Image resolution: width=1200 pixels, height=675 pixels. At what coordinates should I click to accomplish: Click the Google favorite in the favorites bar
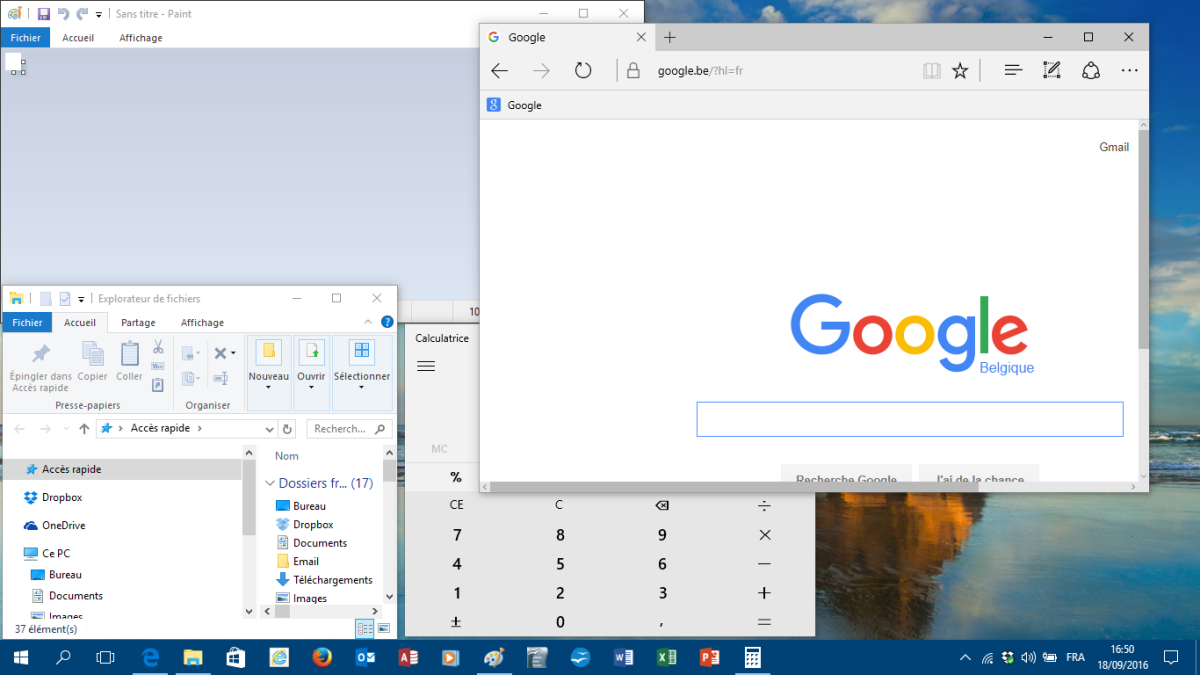coord(514,105)
